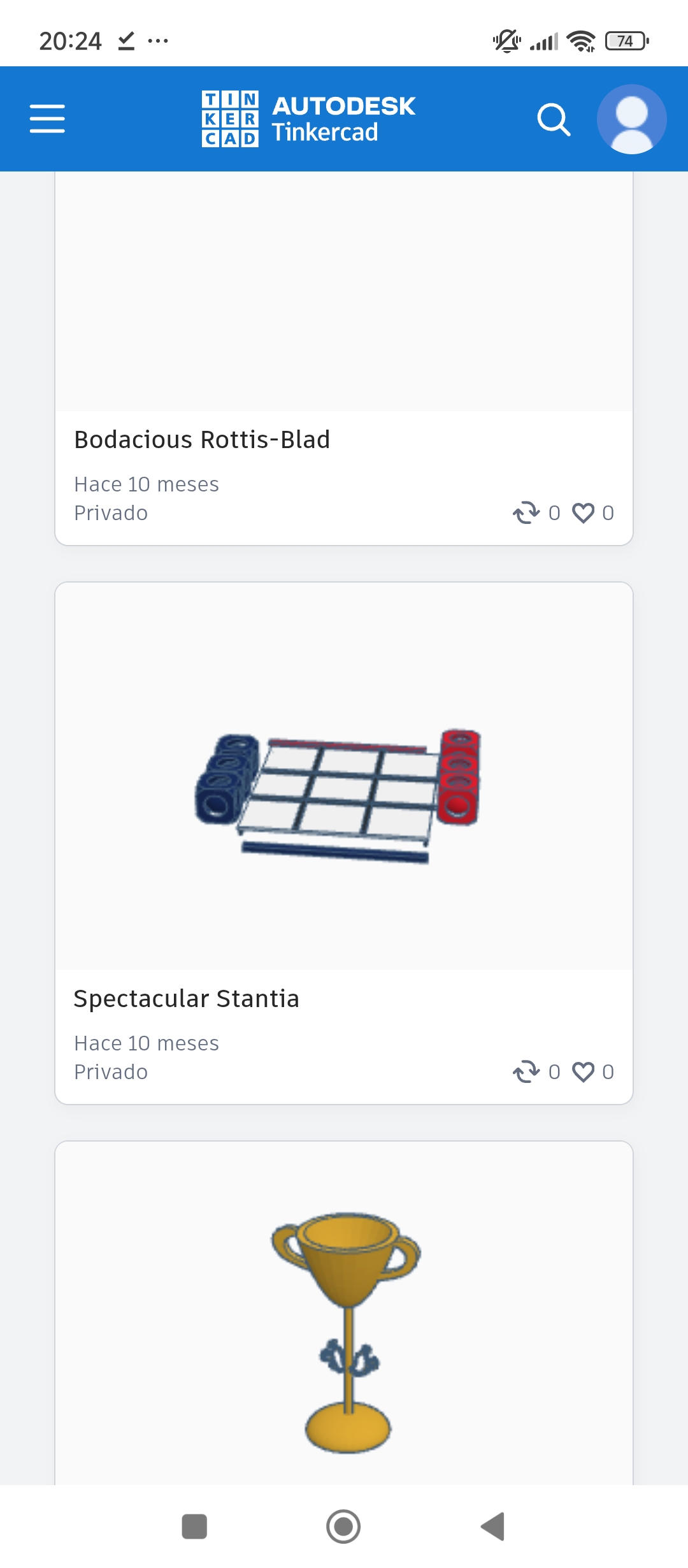
Task: Open the Bodacious Rottis-Blad title
Action: [202, 440]
